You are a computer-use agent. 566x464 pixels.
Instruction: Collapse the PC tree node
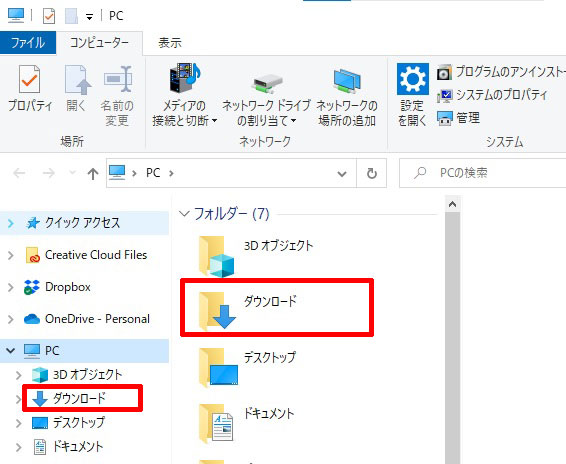coord(10,350)
